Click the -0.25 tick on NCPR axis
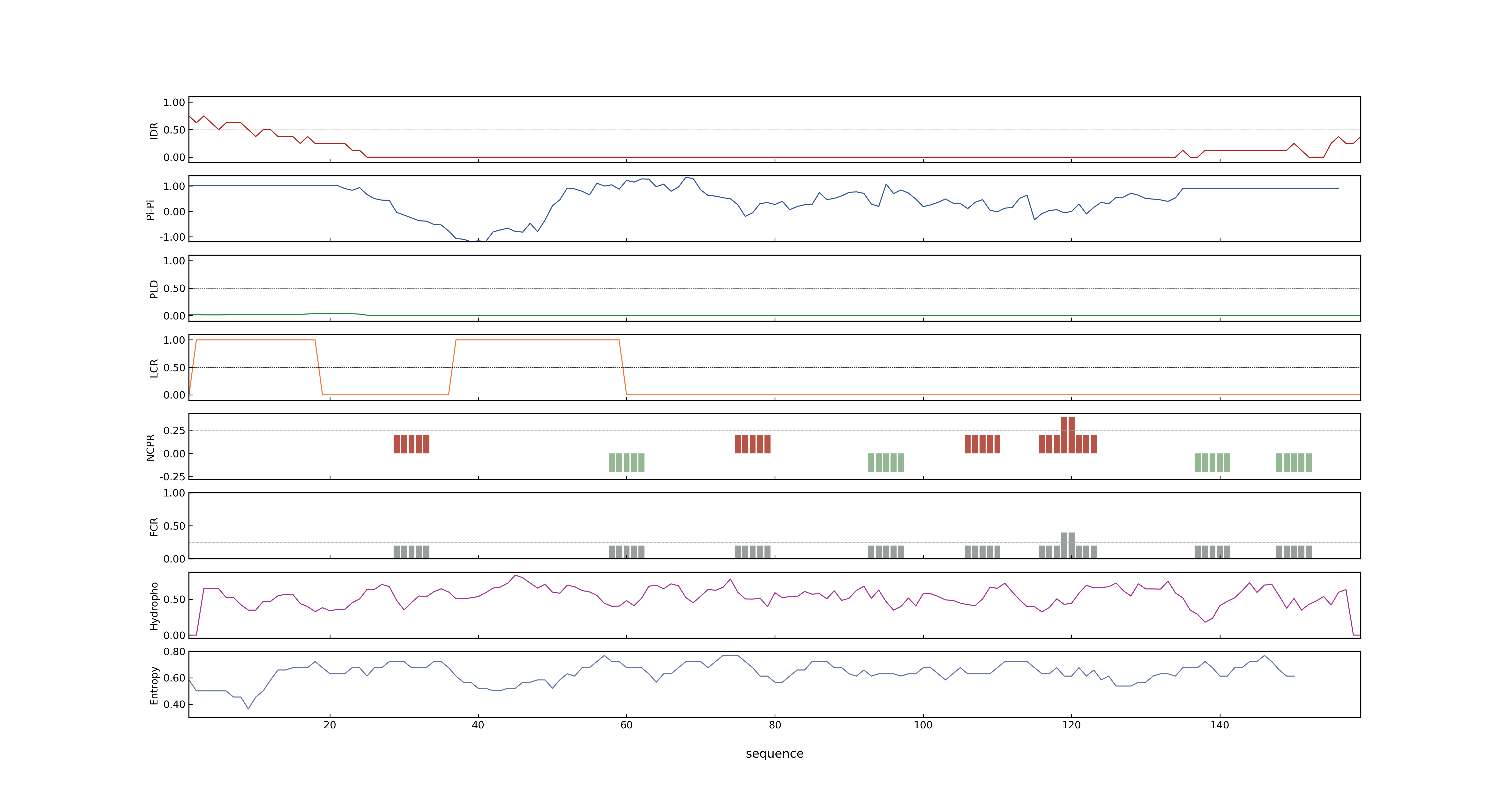The image size is (1512, 806). [172, 477]
